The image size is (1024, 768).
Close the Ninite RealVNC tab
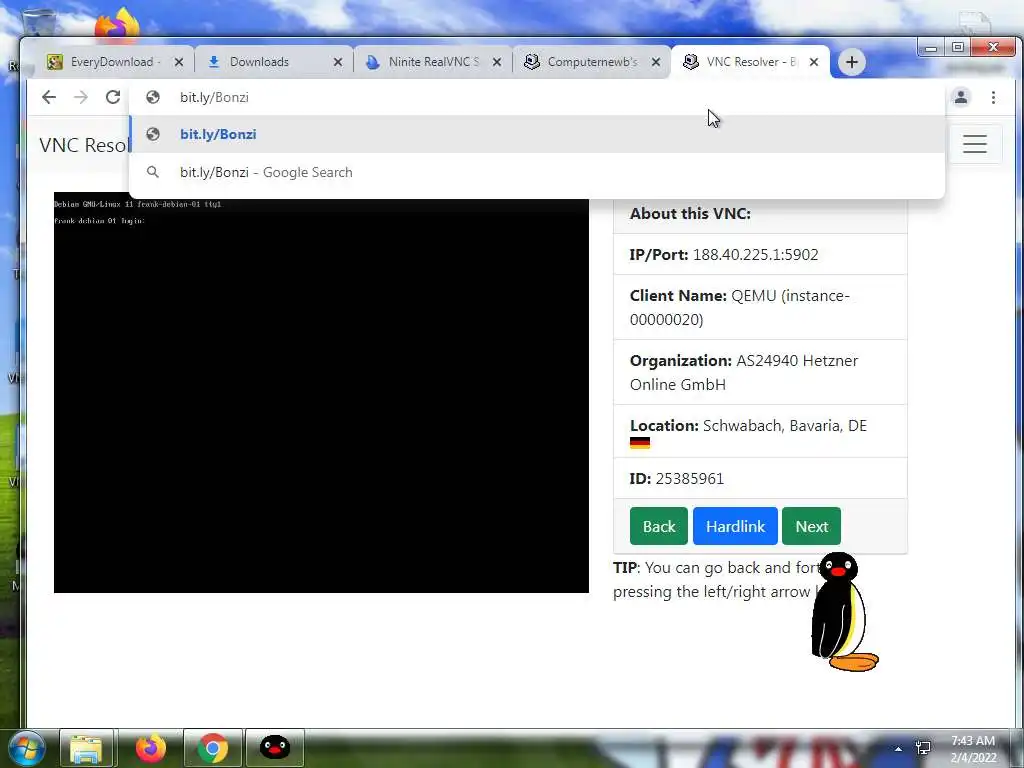tap(497, 62)
